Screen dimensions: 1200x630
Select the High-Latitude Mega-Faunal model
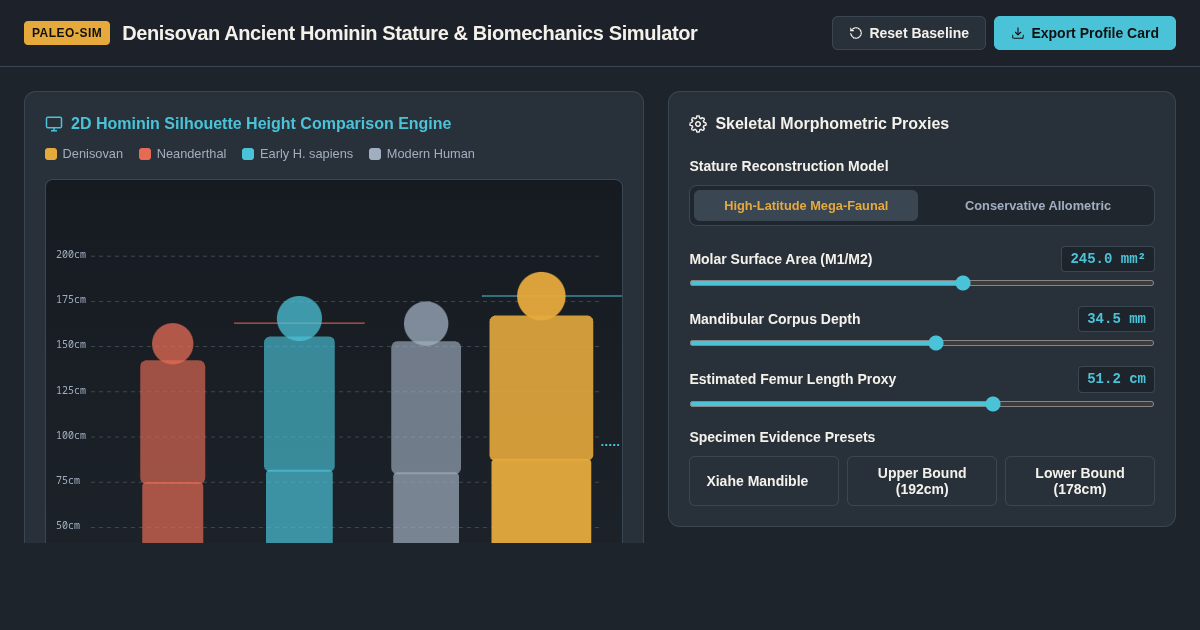[x=806, y=205]
